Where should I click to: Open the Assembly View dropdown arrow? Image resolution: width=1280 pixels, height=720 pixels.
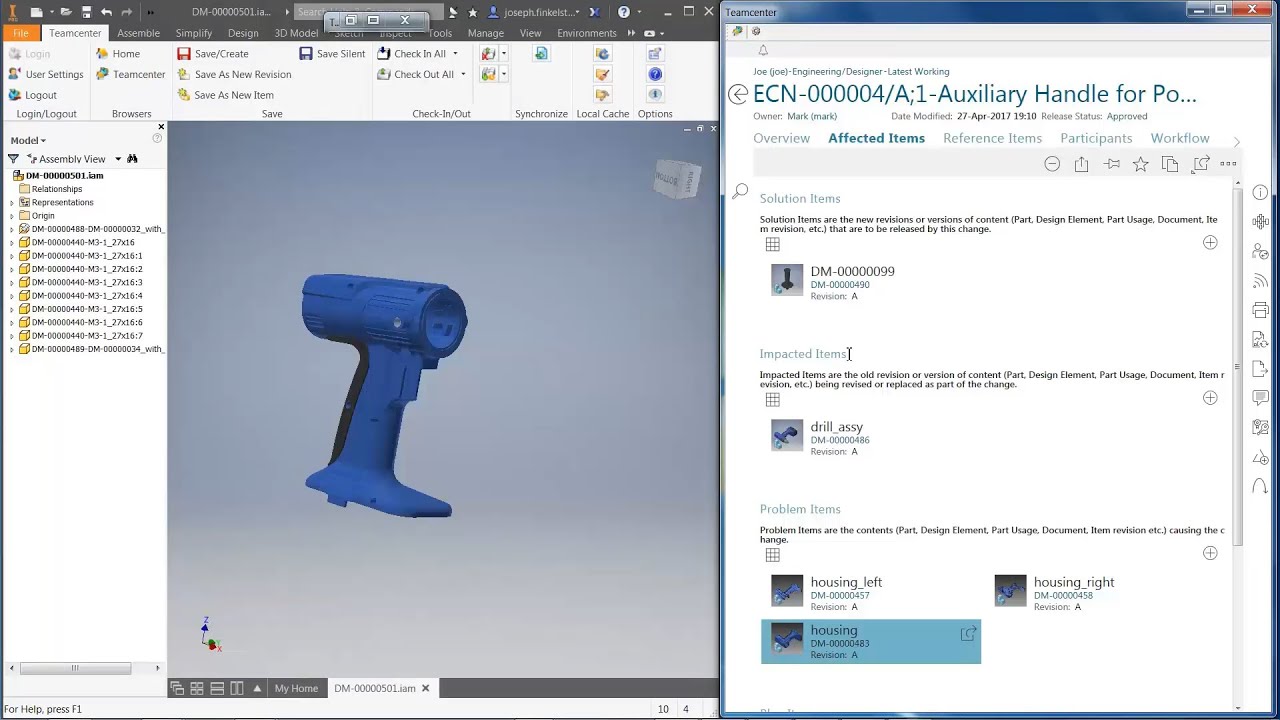[118, 159]
